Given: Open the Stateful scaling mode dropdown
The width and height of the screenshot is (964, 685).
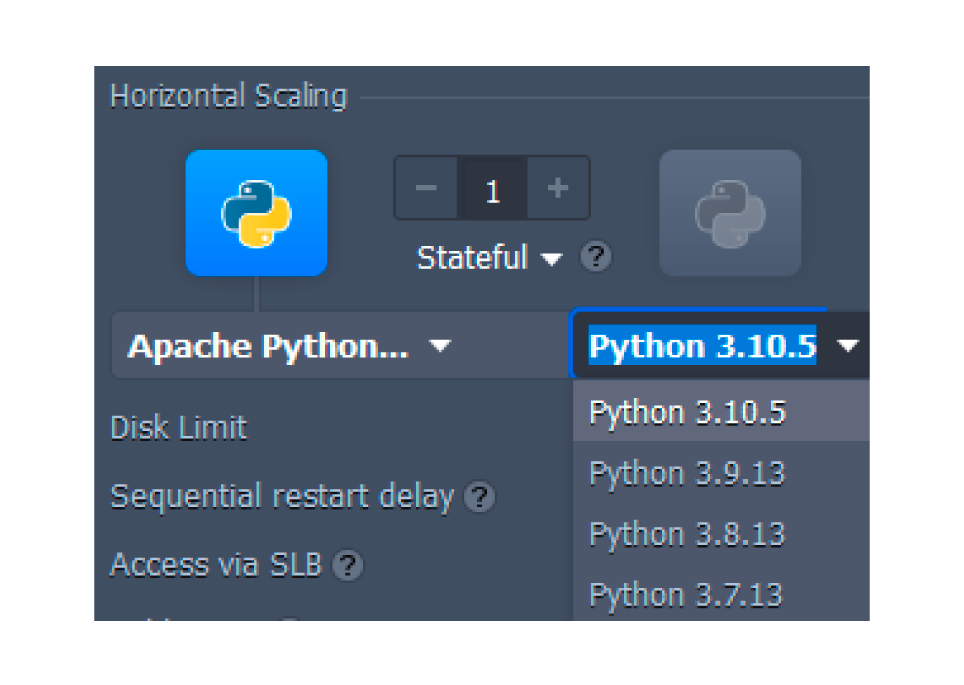Looking at the screenshot, I should [x=490, y=258].
